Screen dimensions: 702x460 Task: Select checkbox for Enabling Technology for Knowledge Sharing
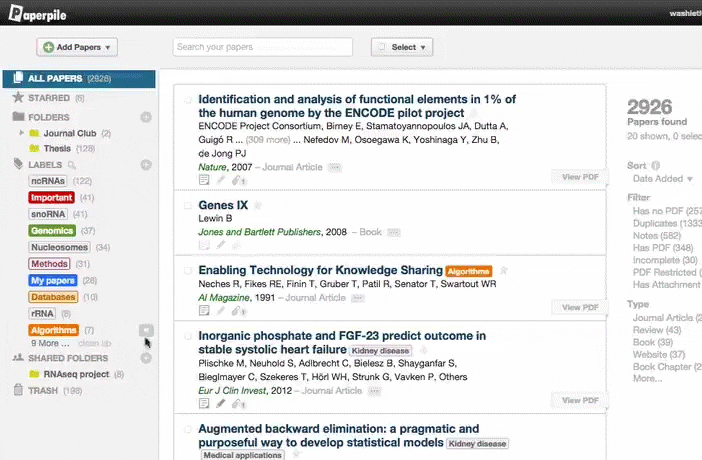[x=187, y=270]
